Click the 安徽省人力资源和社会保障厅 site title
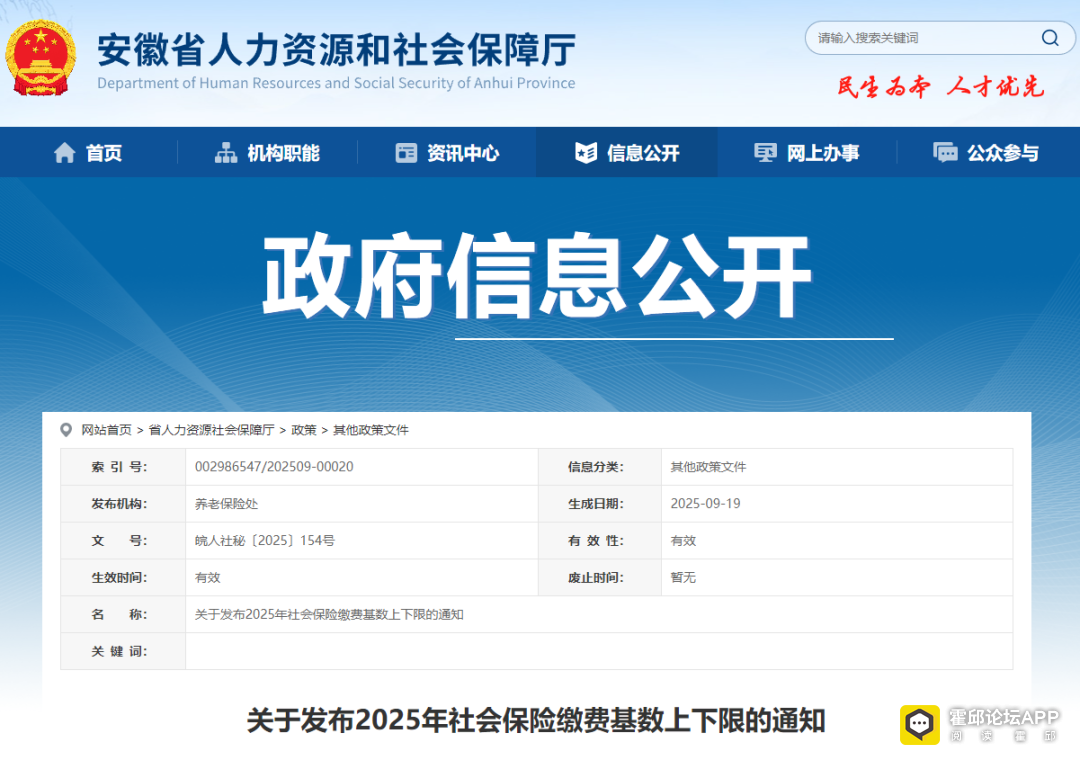The height and width of the screenshot is (760, 1080). 336,49
